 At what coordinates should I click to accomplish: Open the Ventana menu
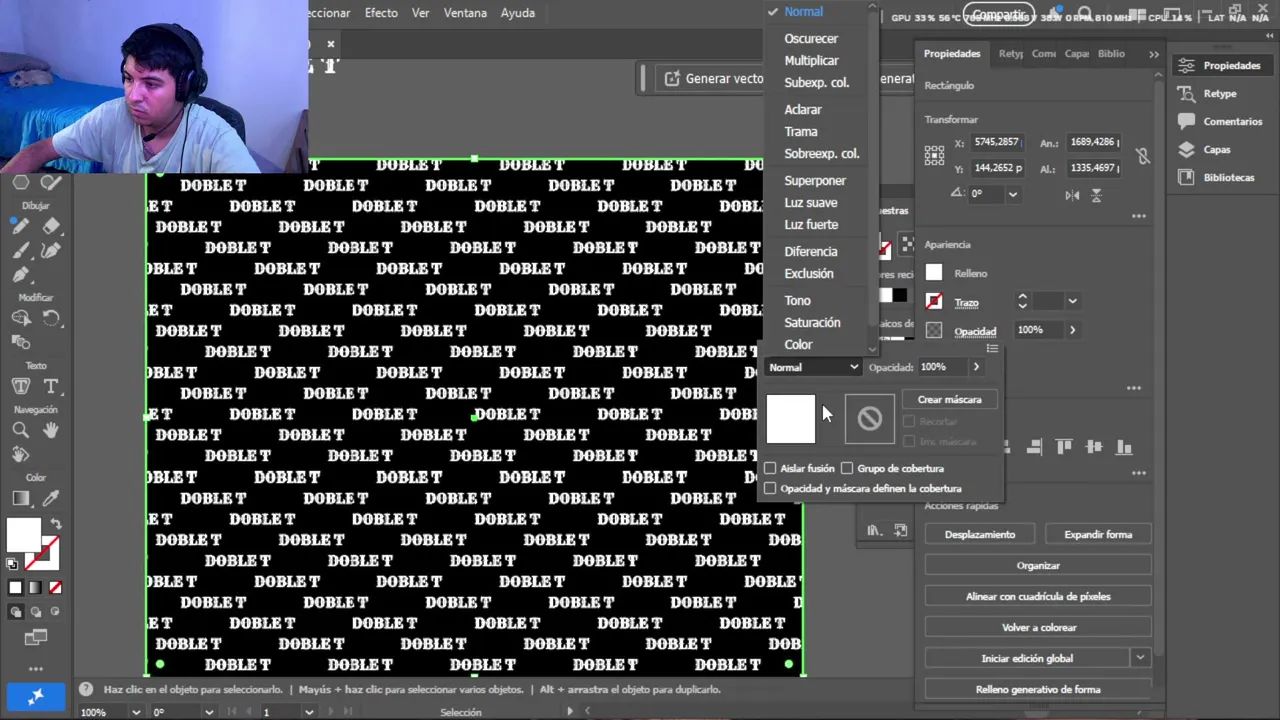click(465, 13)
